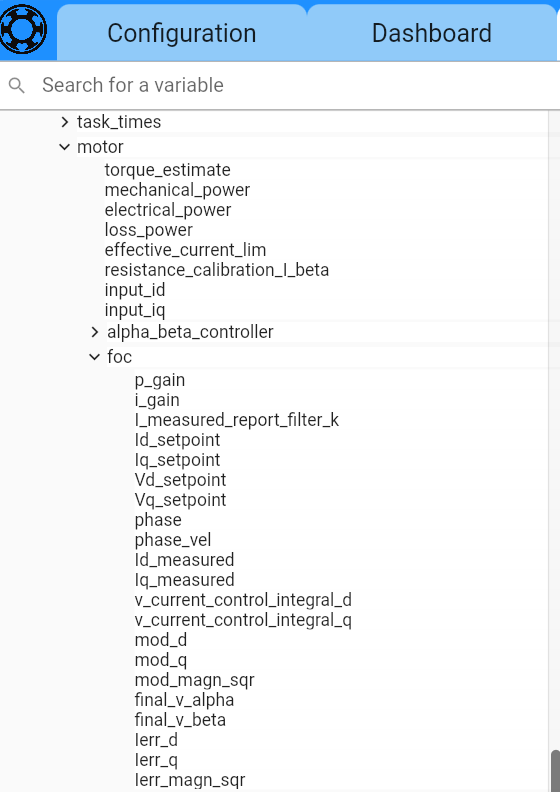Viewport: 560px width, 792px height.
Task: Select the mod_magn_sqr variable
Action: coord(194,680)
